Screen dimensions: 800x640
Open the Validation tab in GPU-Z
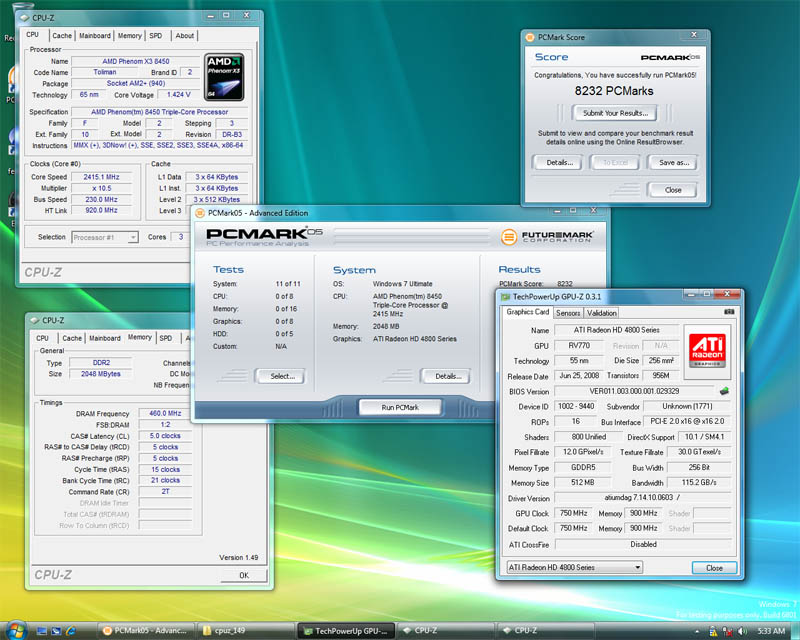click(601, 313)
